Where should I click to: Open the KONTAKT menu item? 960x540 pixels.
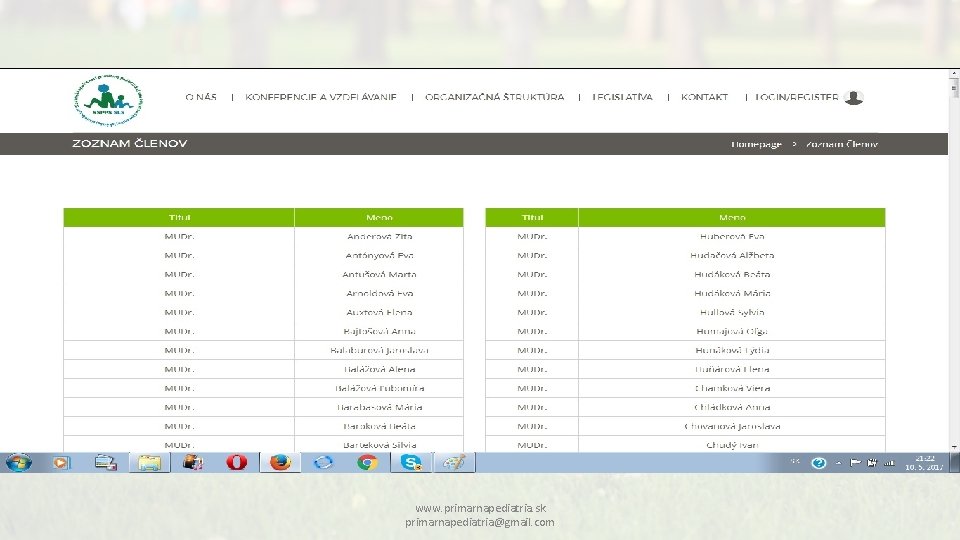[705, 97]
